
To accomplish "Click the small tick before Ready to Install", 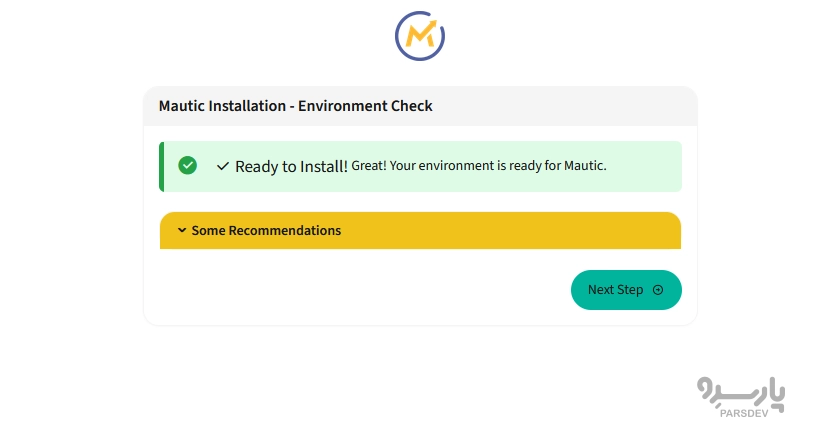I will (223, 166).
